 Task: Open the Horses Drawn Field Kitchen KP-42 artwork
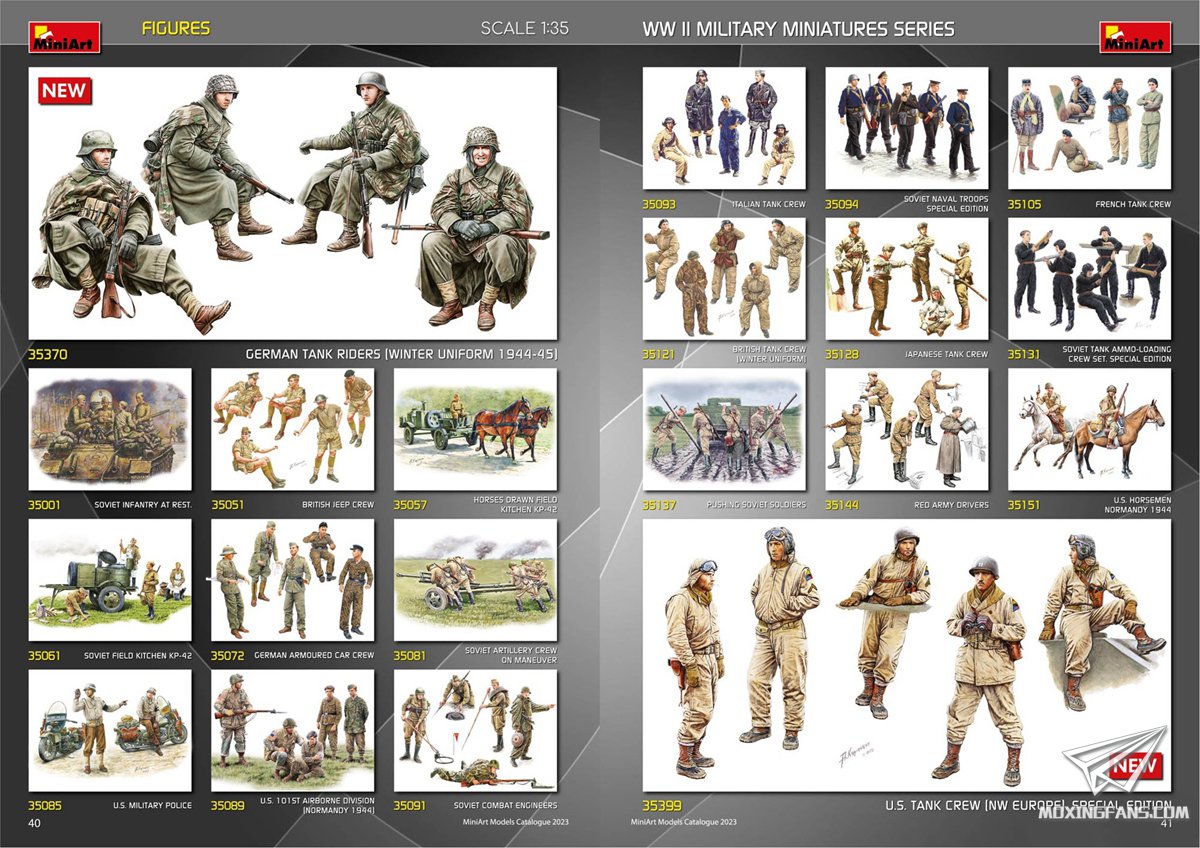click(x=476, y=430)
